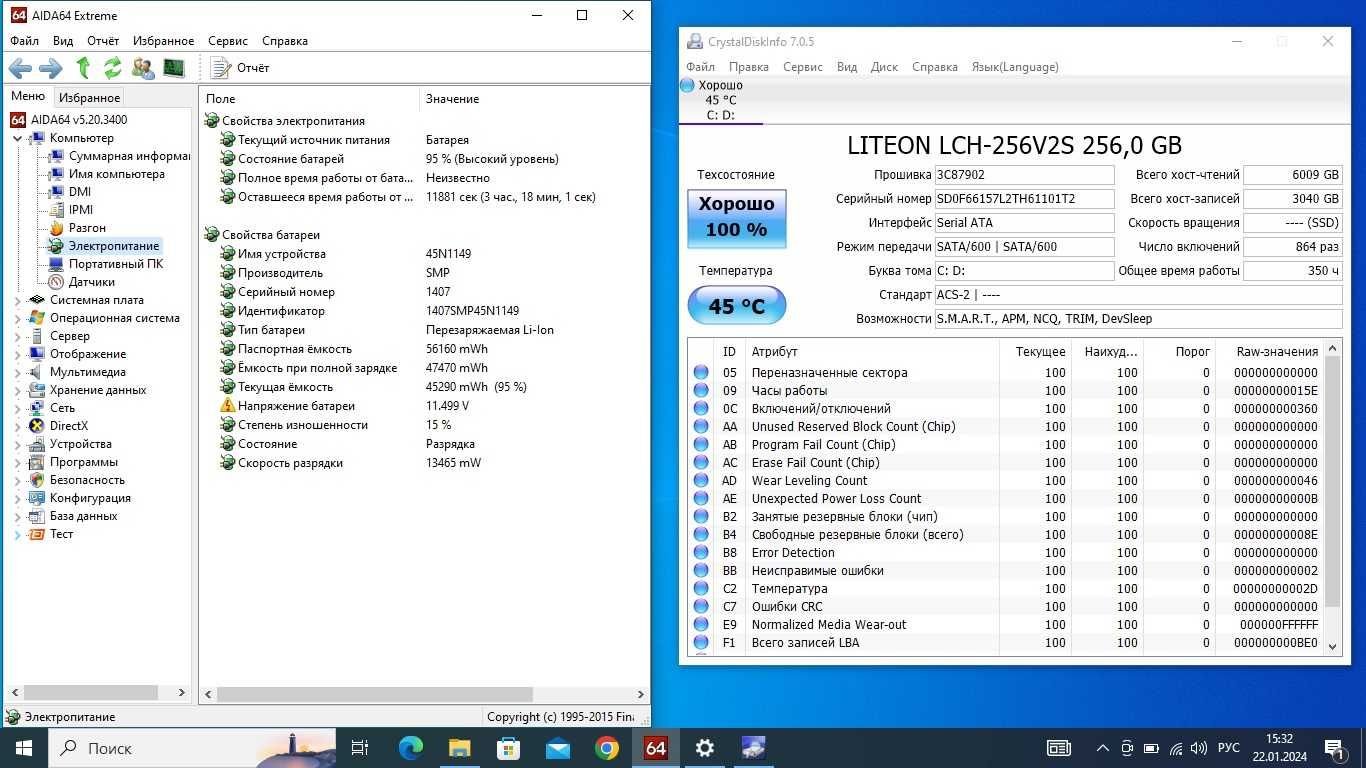Open the notification center icon

click(x=1335, y=748)
